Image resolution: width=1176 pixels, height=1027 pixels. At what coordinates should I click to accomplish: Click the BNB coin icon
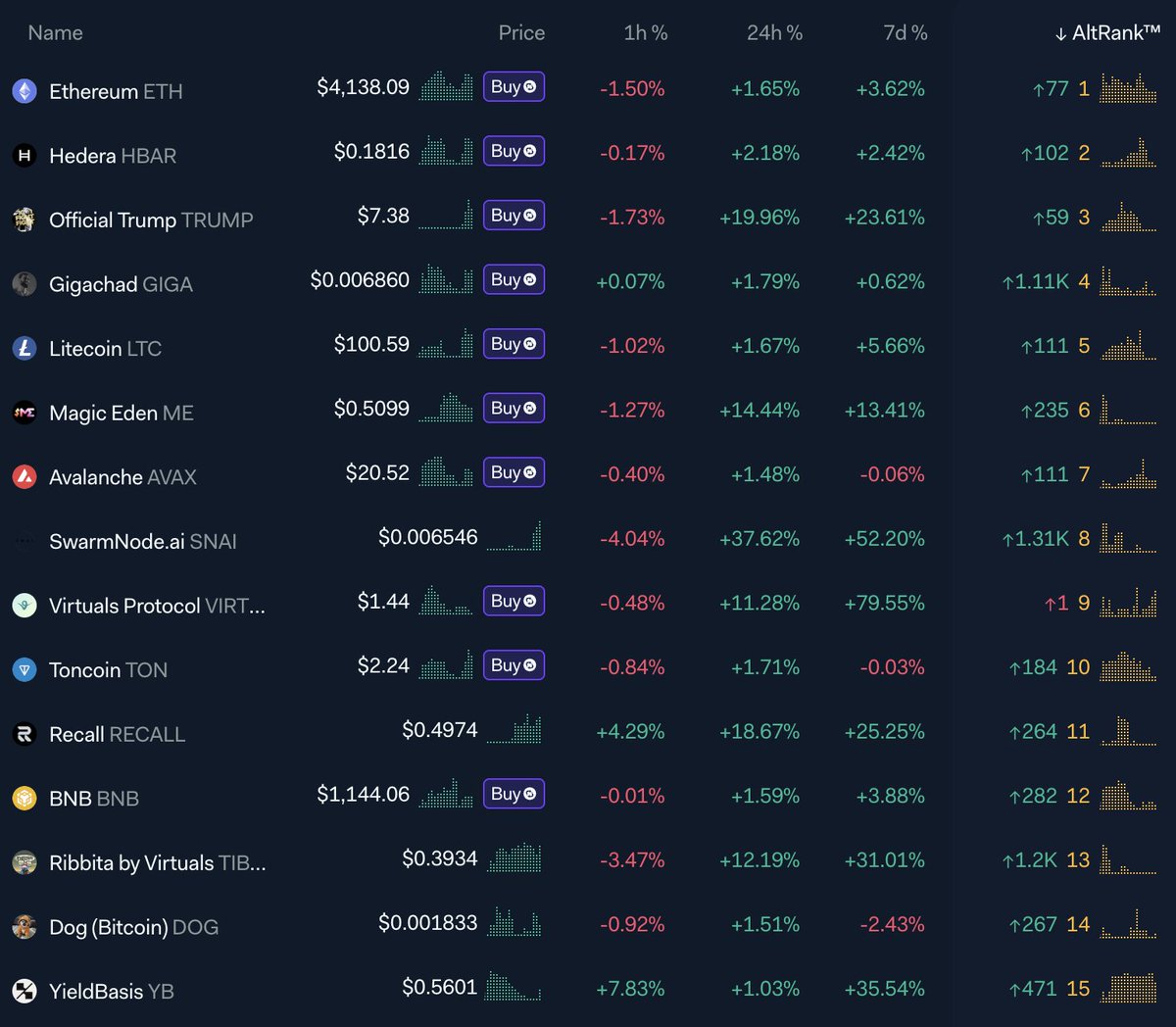25,798
